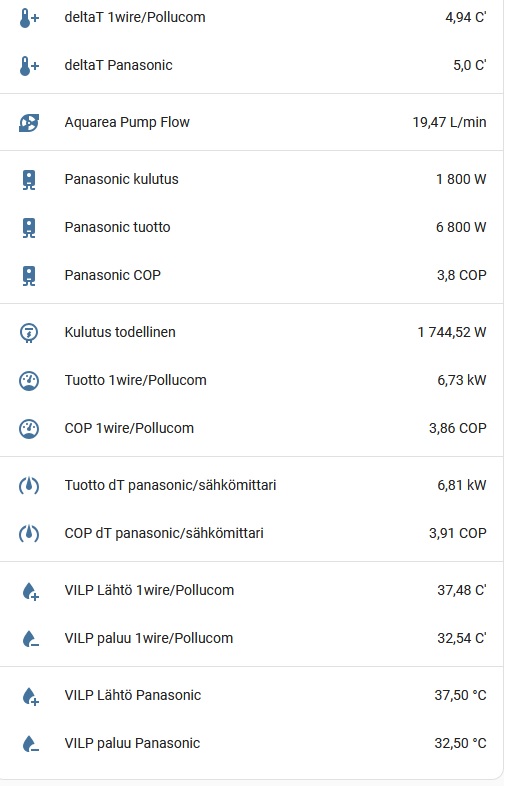The height and width of the screenshot is (786, 518).
Task: Select the VILP paluu 1wire/Pollucom label
Action: pos(148,638)
